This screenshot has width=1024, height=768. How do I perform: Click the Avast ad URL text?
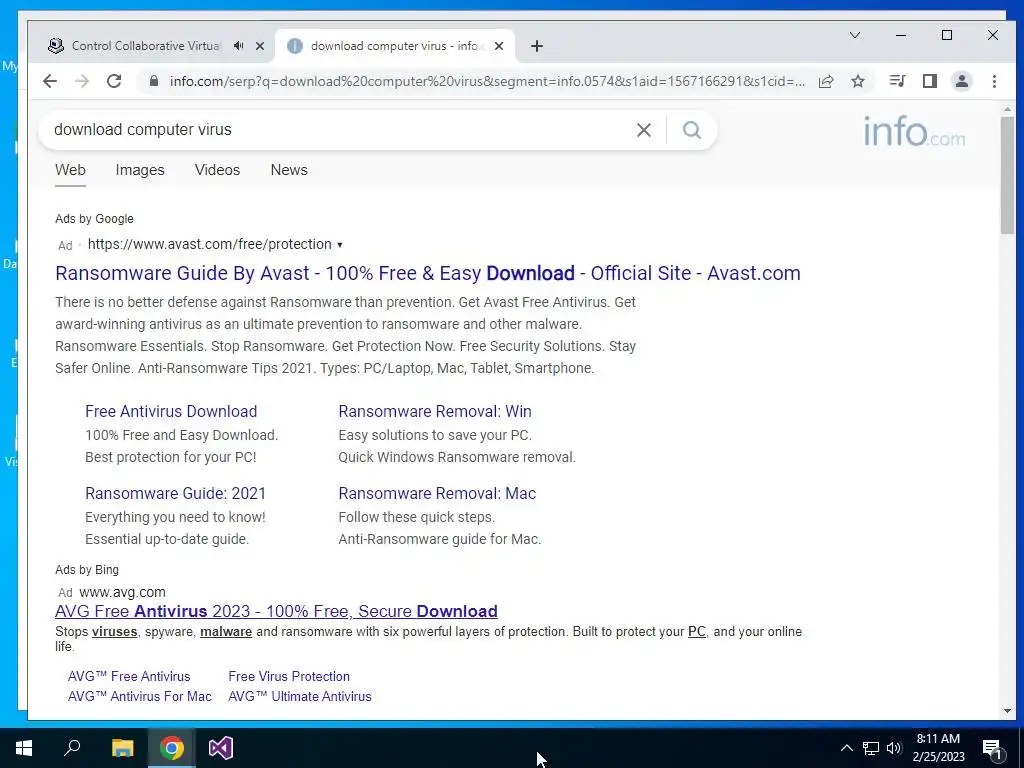[x=210, y=244]
